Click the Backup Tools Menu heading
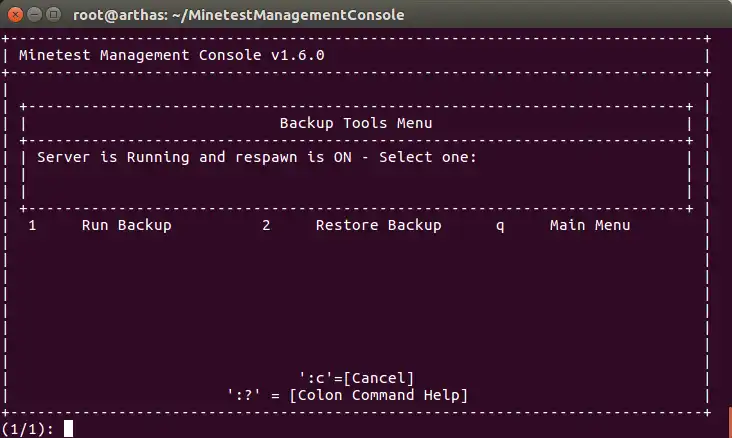732x438 pixels. pyautogui.click(x=356, y=123)
